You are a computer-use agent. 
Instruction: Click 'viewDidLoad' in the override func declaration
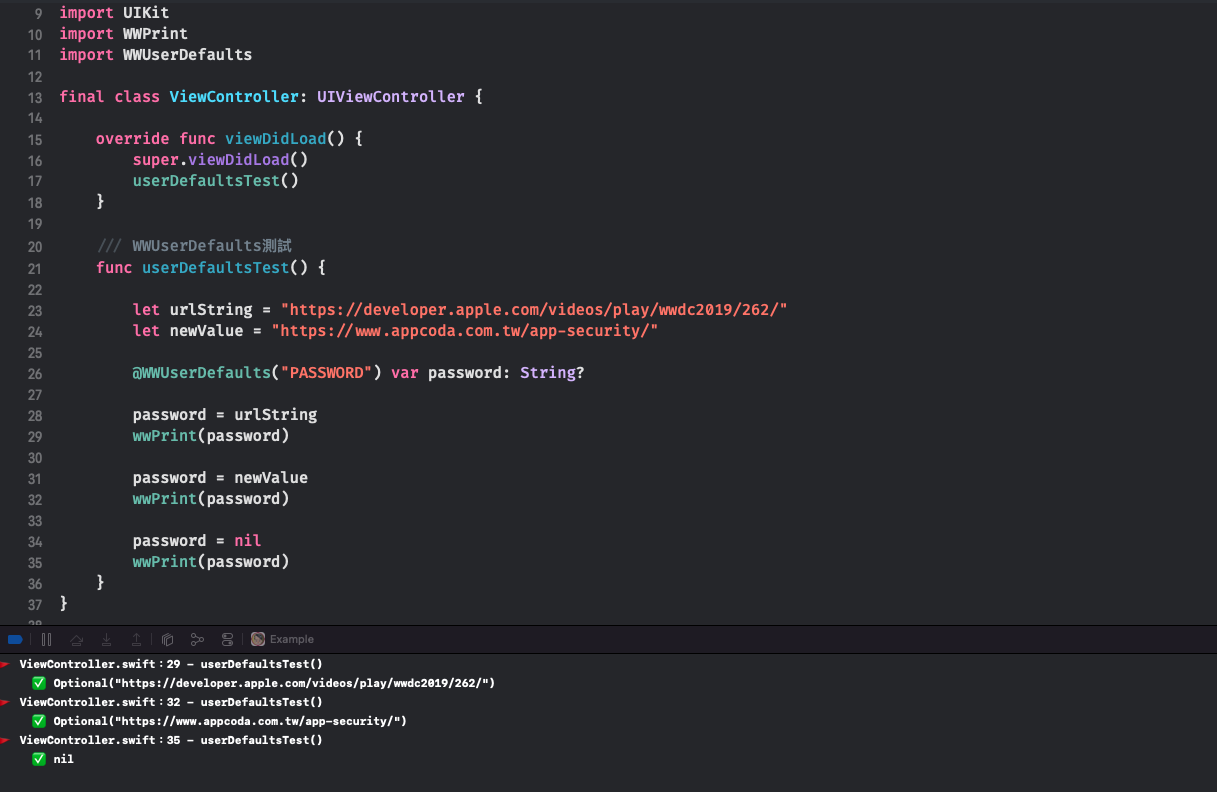[x=275, y=139]
